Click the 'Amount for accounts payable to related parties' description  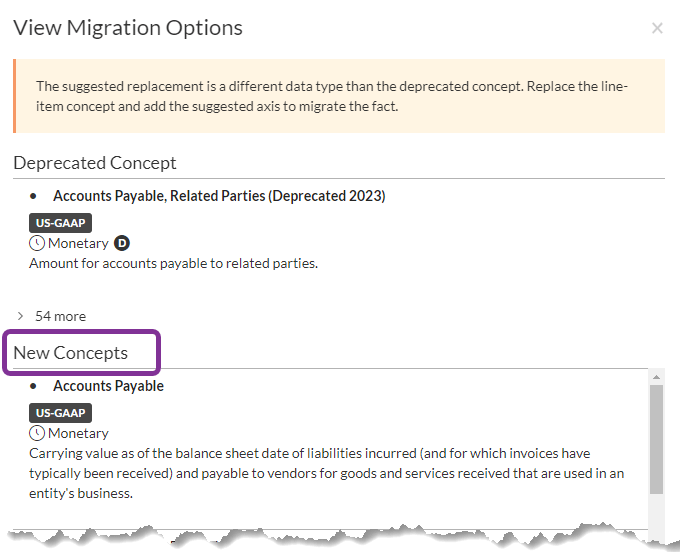pos(173,263)
